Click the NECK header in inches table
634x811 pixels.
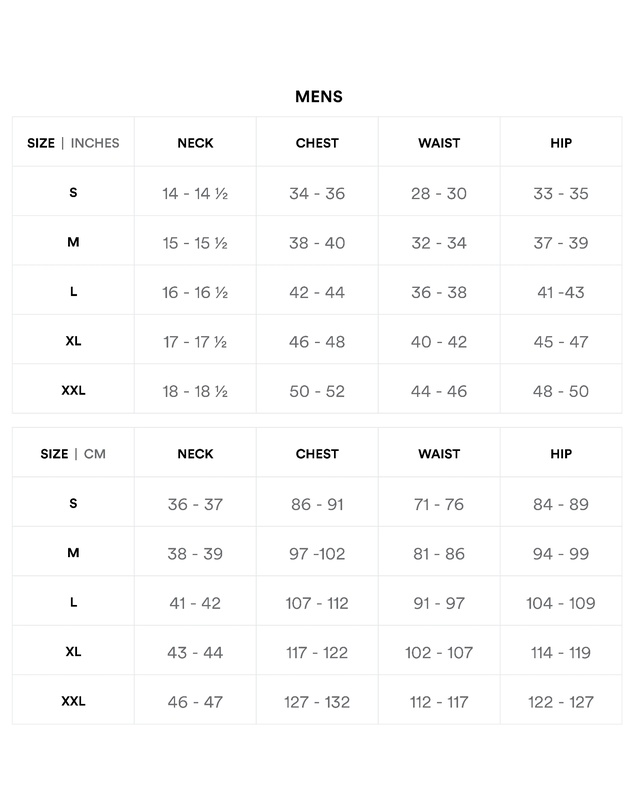pos(195,143)
